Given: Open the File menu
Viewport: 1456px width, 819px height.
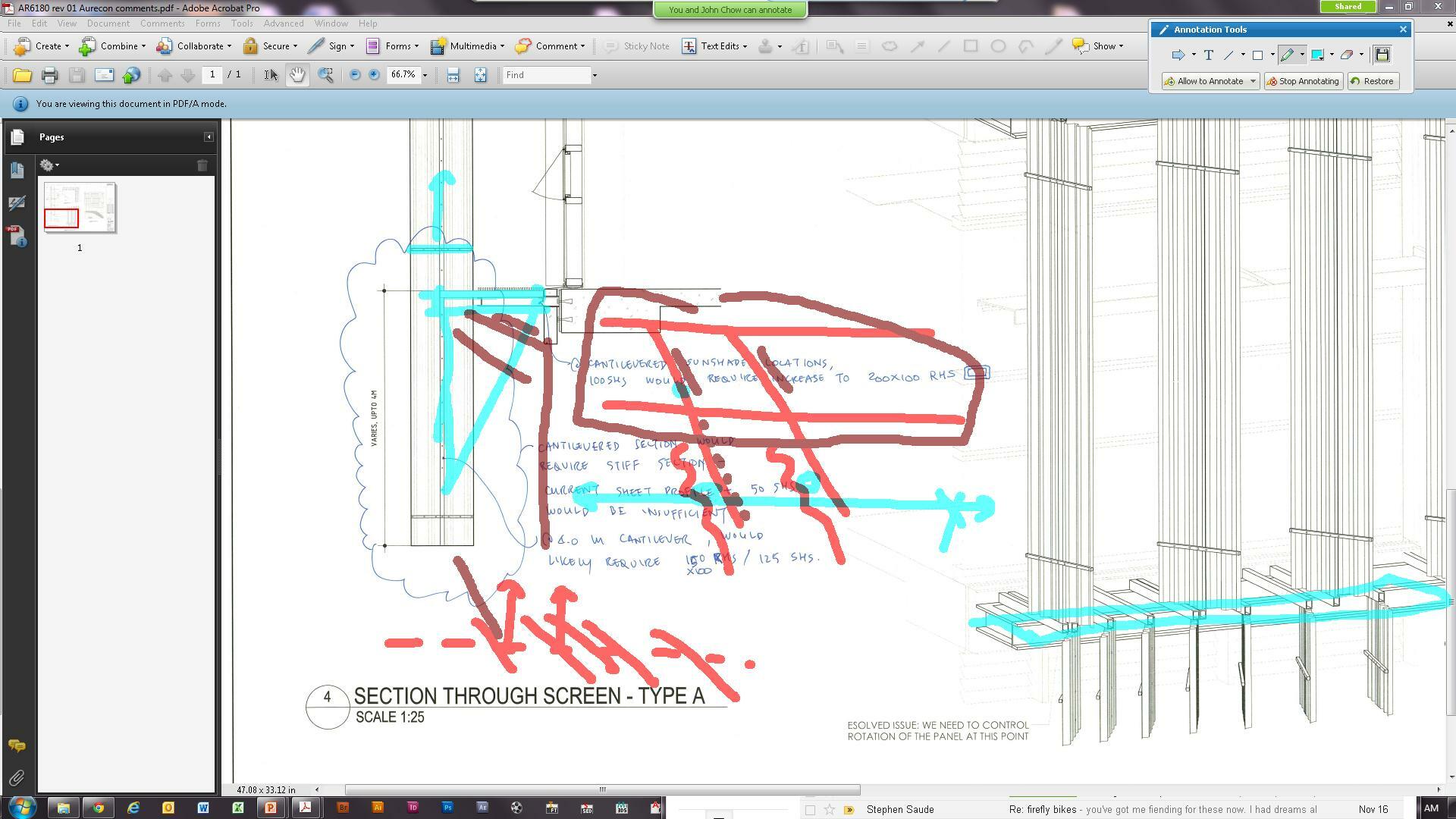Looking at the screenshot, I should [x=14, y=24].
